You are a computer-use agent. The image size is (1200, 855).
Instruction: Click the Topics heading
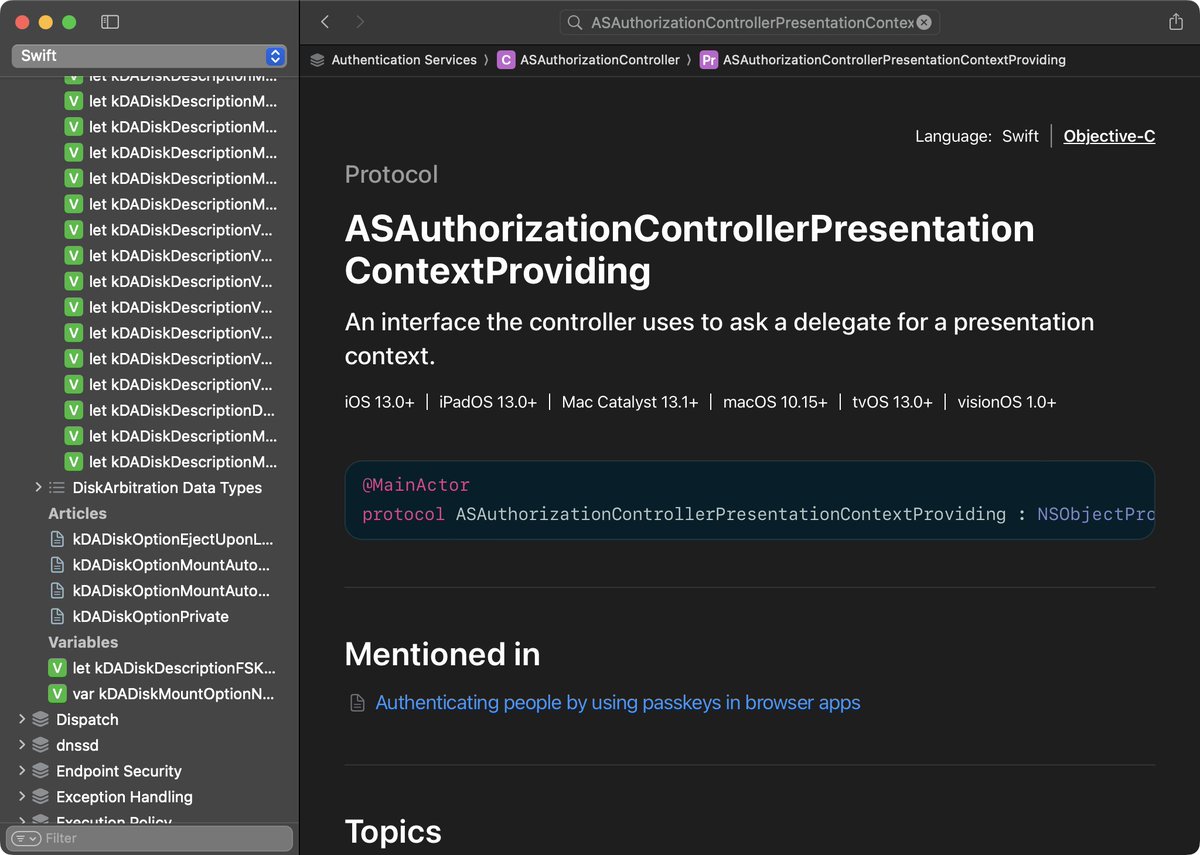click(393, 832)
